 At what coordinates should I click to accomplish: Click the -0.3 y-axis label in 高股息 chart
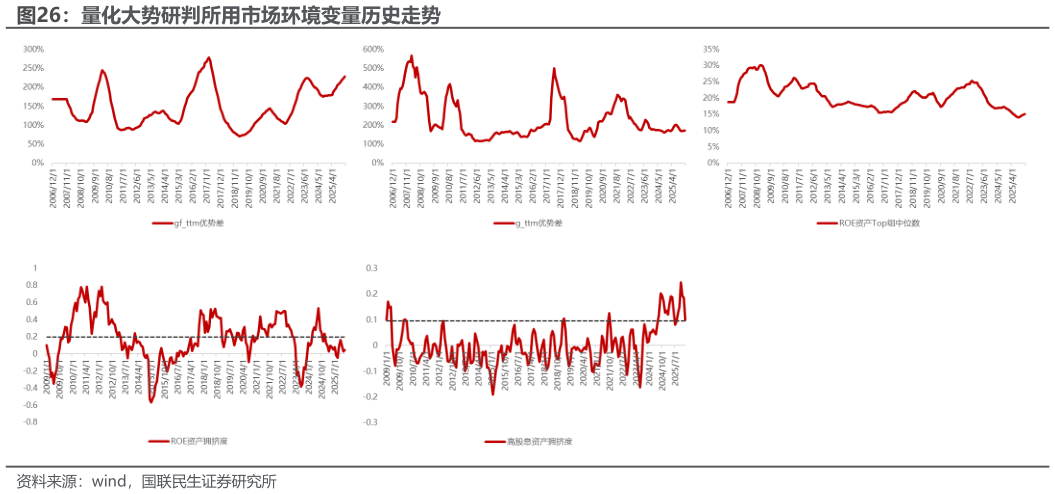click(x=369, y=422)
